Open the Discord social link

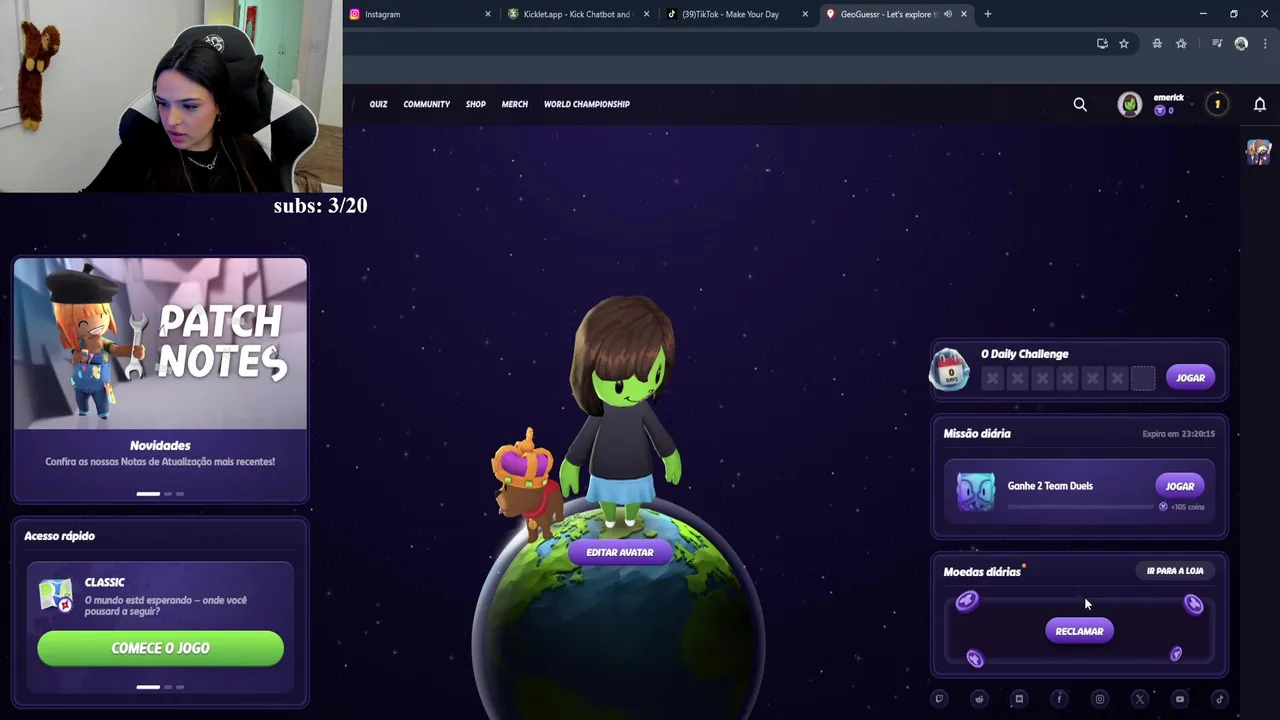1019,699
